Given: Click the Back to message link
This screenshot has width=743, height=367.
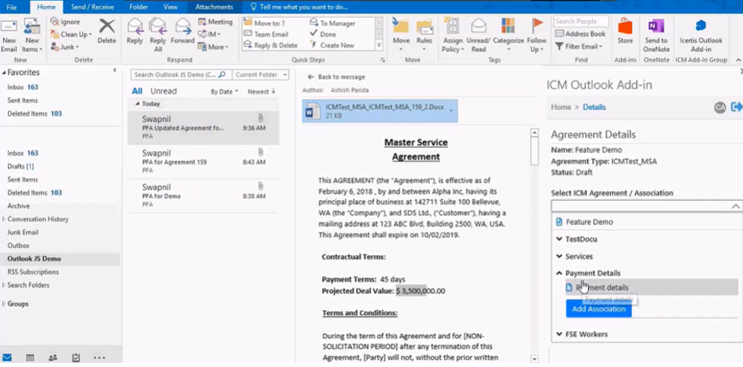Looking at the screenshot, I should 336,77.
